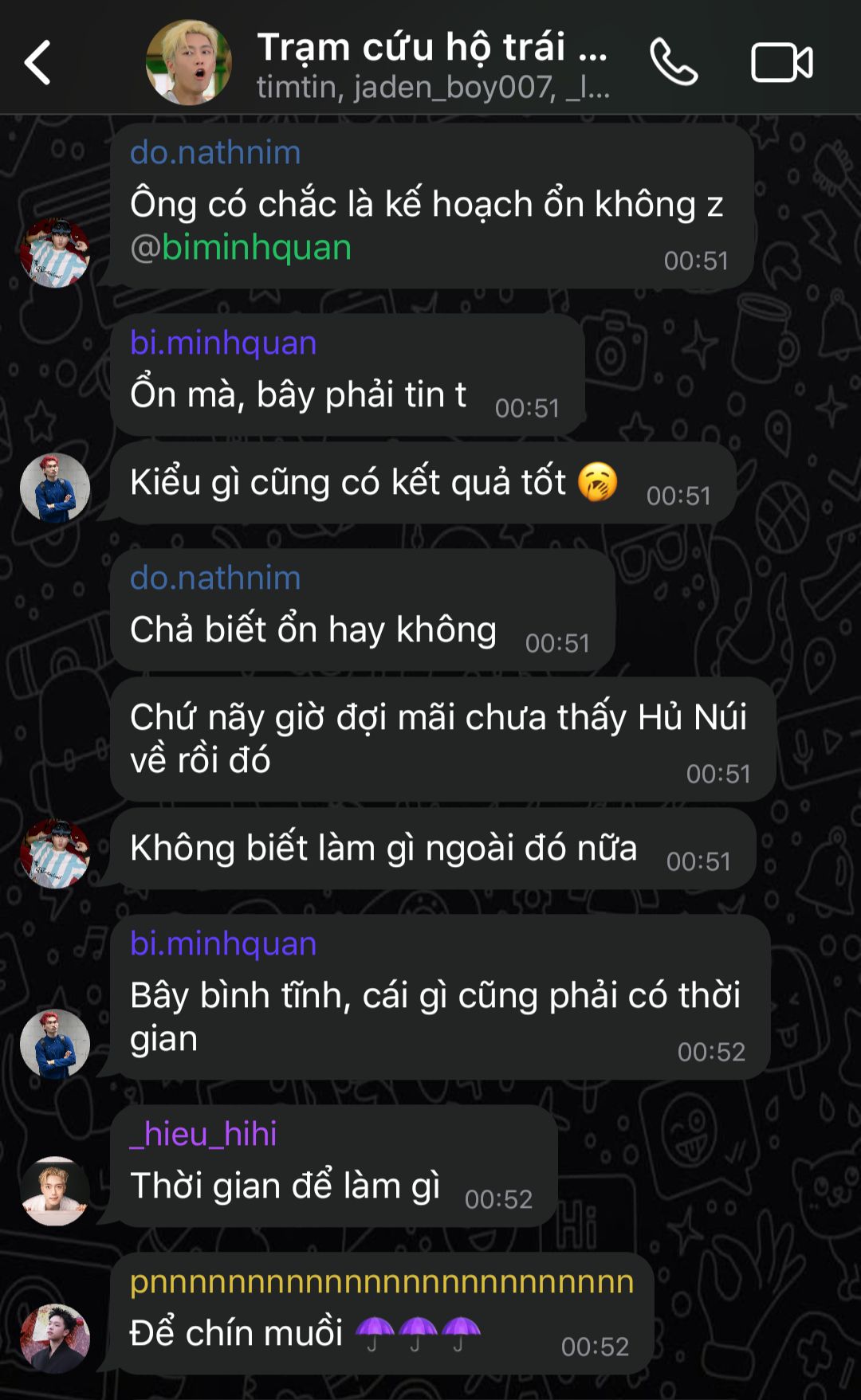Tap sender name _hieu_hihi

coord(203,1133)
